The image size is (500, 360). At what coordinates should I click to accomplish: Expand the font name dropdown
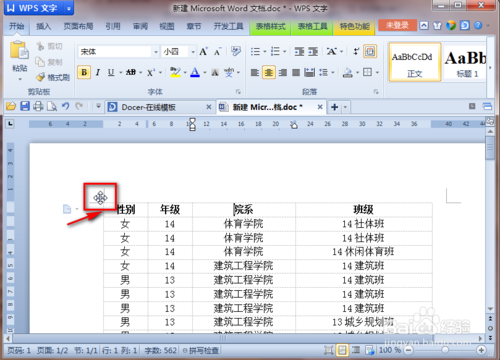(156, 52)
